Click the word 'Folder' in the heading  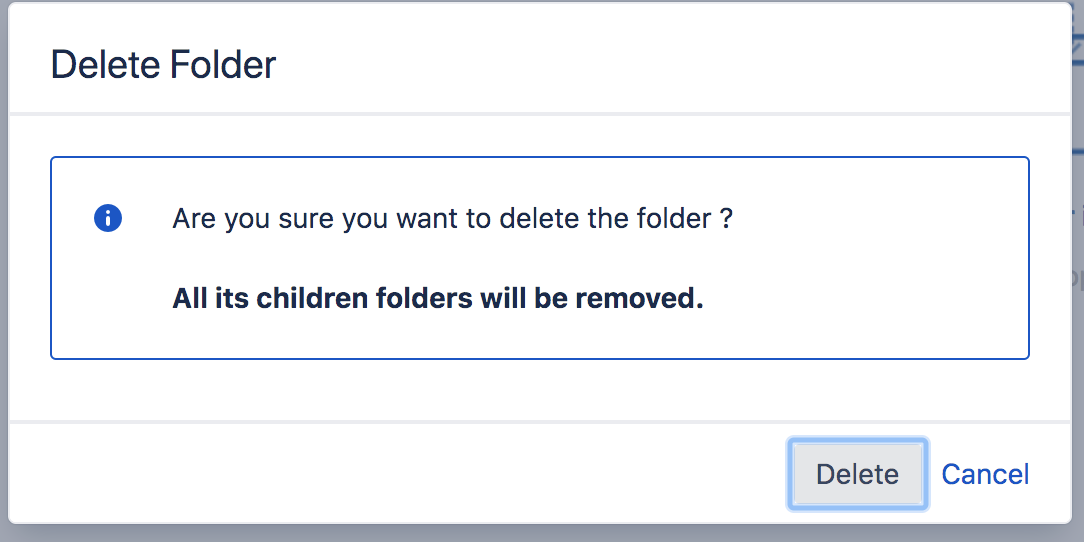point(223,65)
